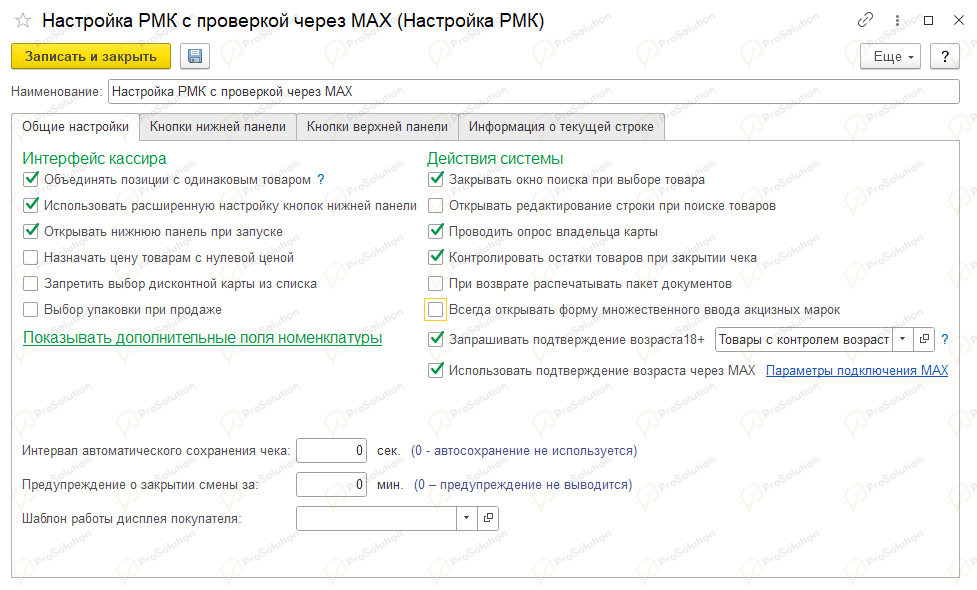Enable 'Всегда открывать форму множественного ввода акцизных марок'
977x590 pixels.
point(436,310)
